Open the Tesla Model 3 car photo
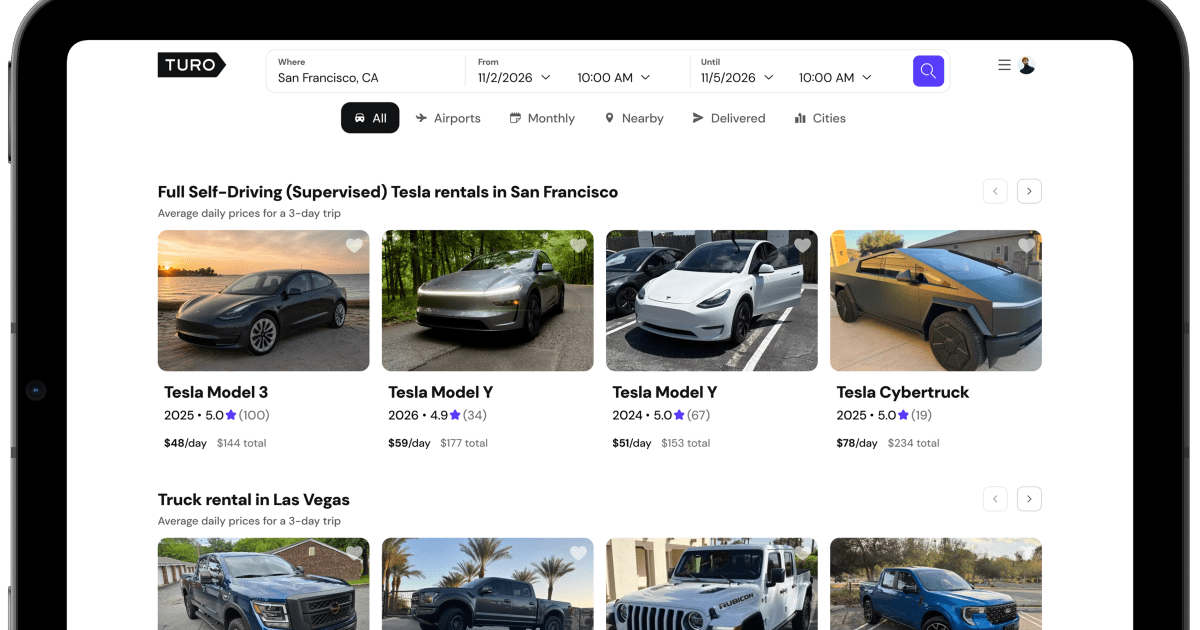Viewport: 1200px width, 630px height. [x=264, y=301]
